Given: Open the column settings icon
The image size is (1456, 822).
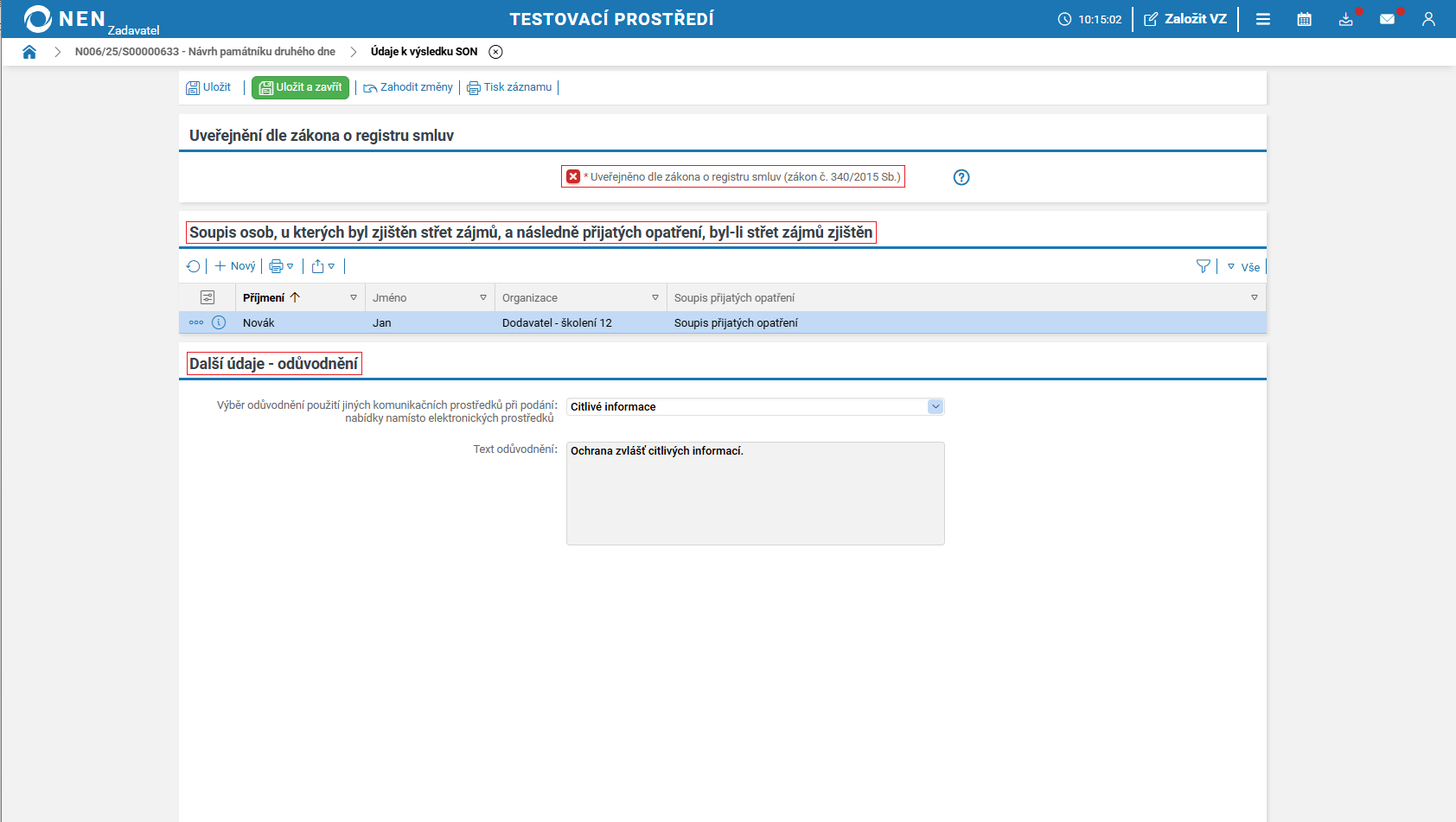Looking at the screenshot, I should (x=208, y=297).
